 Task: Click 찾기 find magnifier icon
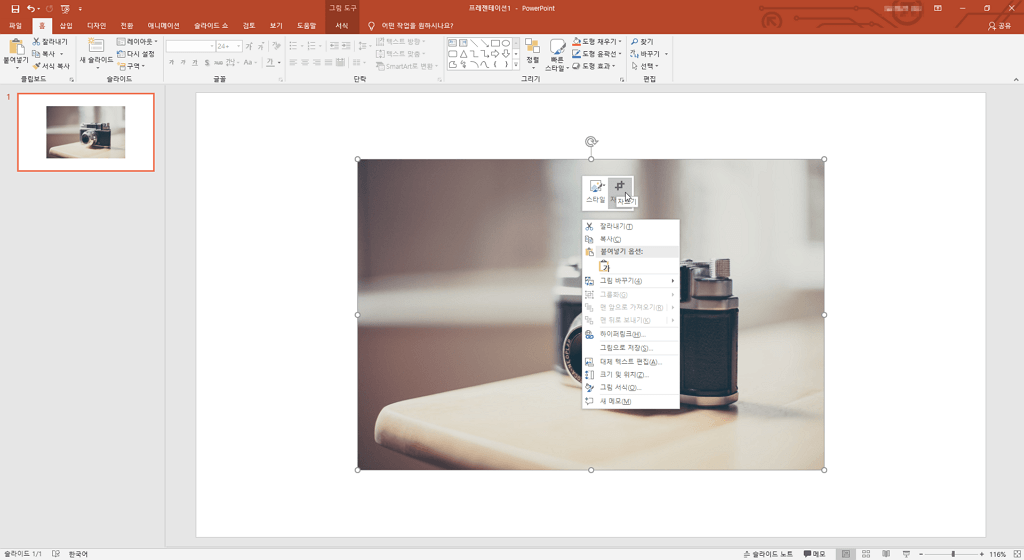pos(635,41)
